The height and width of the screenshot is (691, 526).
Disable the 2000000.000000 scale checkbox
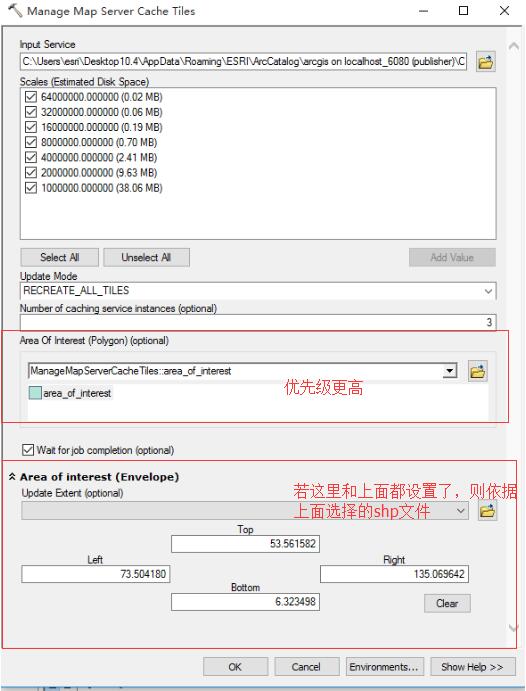tap(31, 172)
